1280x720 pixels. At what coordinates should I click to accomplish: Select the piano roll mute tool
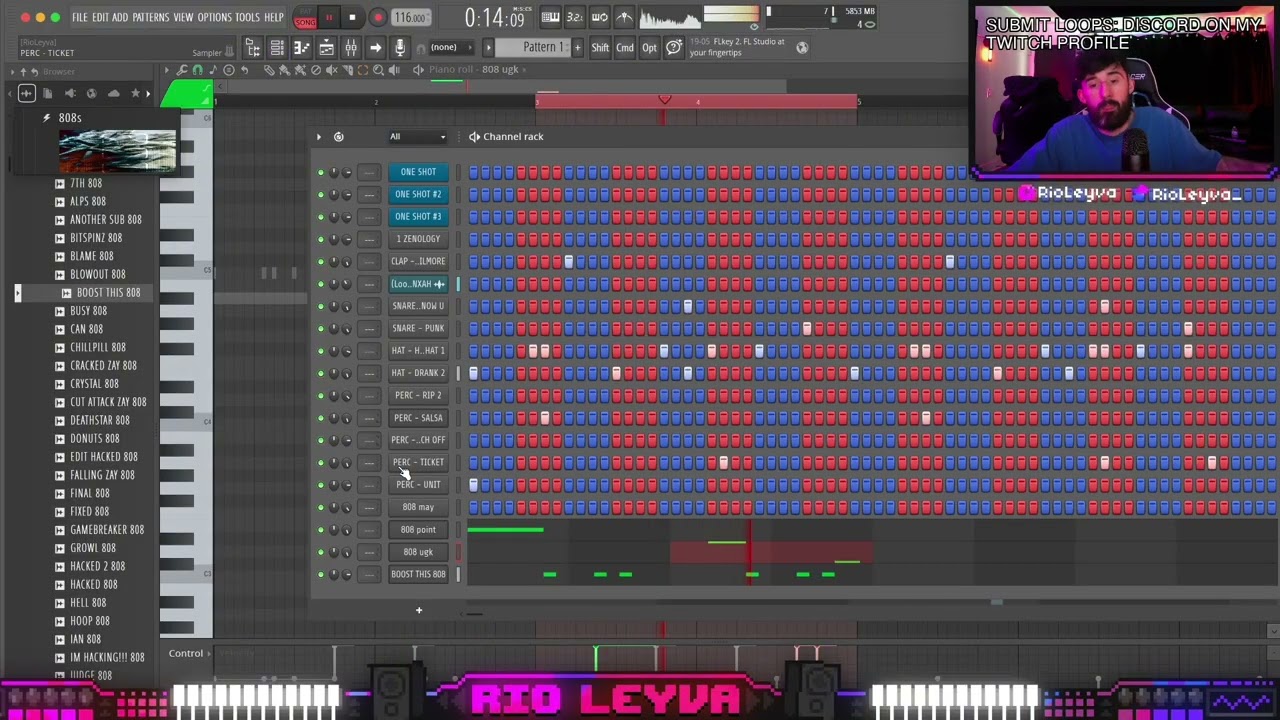pyautogui.click(x=332, y=69)
